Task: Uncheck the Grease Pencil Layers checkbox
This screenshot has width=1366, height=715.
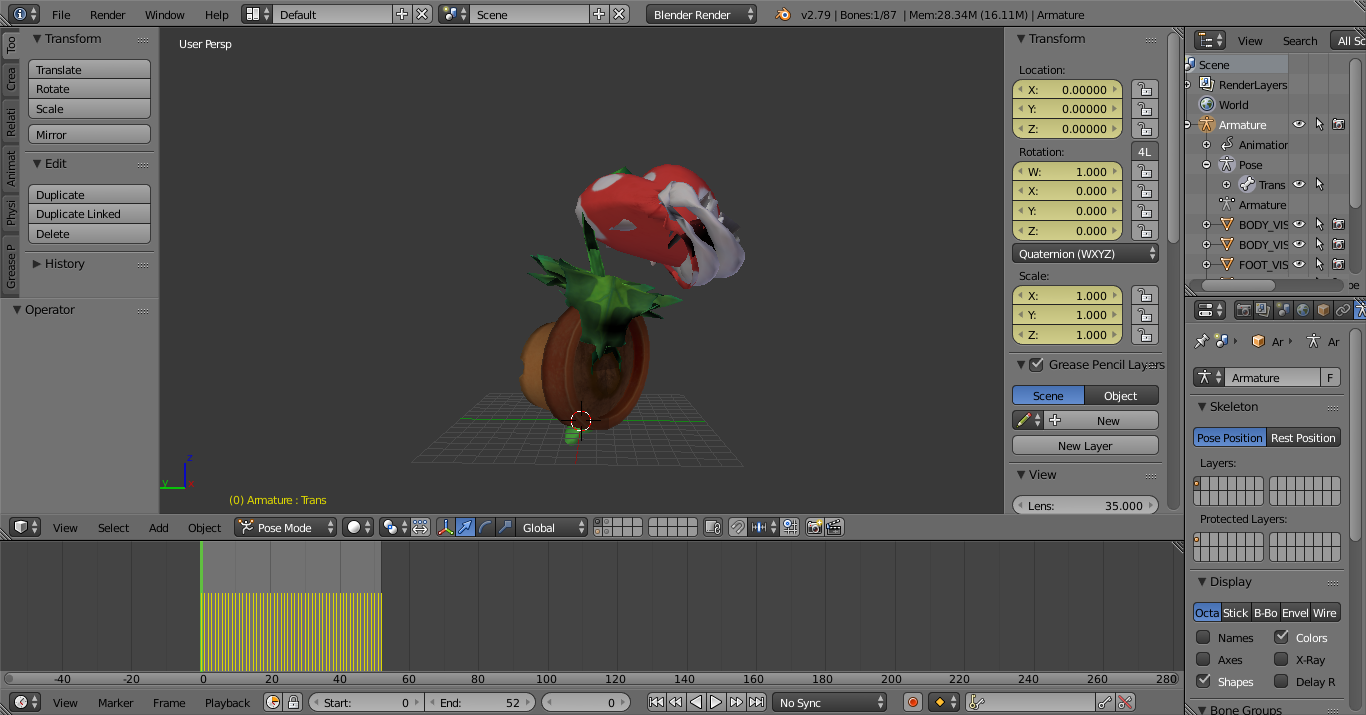Action: 1037,364
